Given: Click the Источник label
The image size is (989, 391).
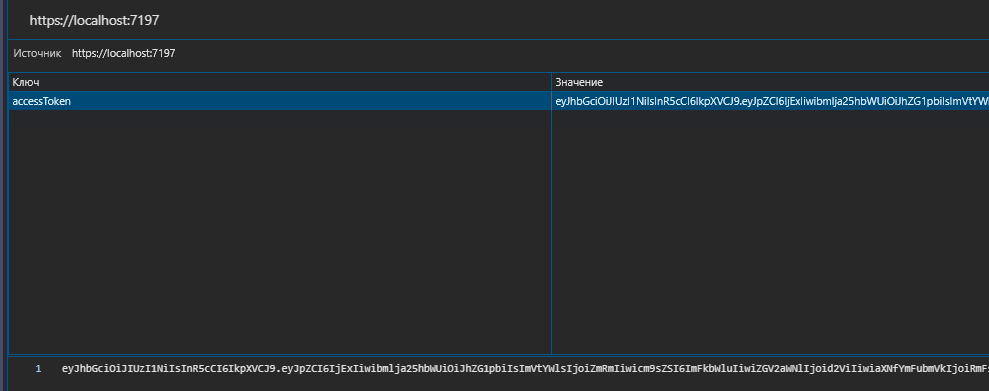Looking at the screenshot, I should coord(38,54).
